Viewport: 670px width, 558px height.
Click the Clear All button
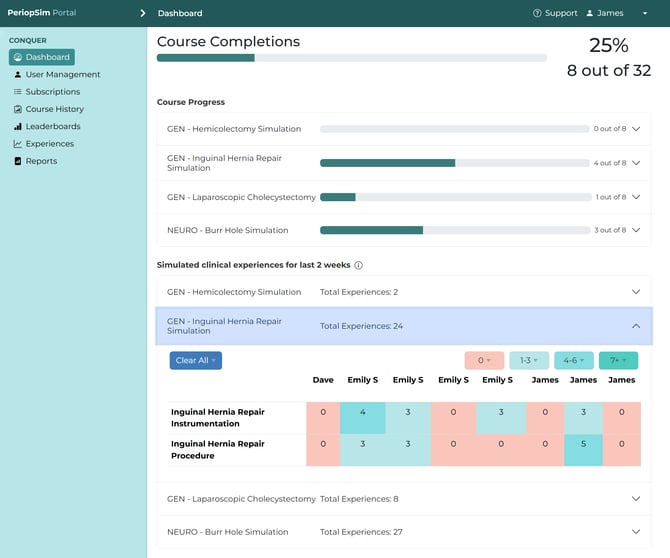[196, 361]
